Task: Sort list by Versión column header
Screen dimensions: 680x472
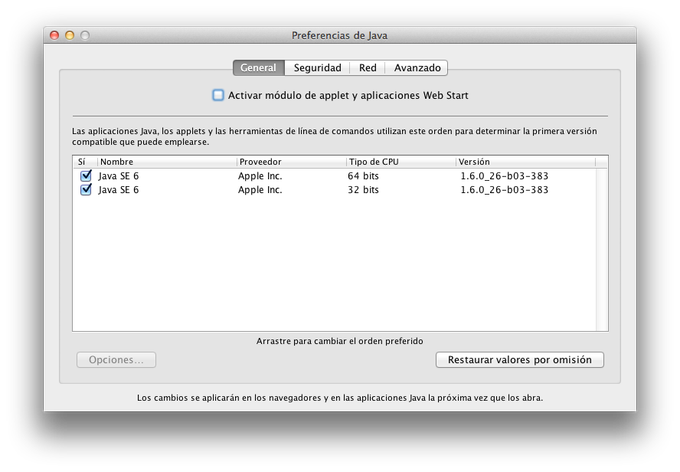Action: pos(526,162)
